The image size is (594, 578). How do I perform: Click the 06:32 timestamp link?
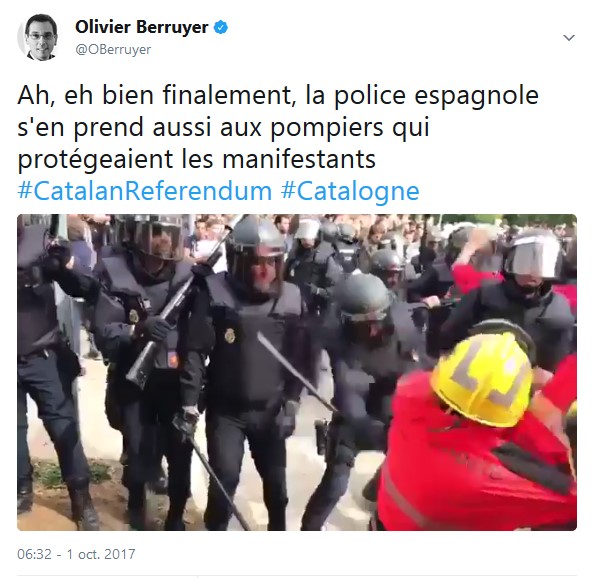coord(34,554)
